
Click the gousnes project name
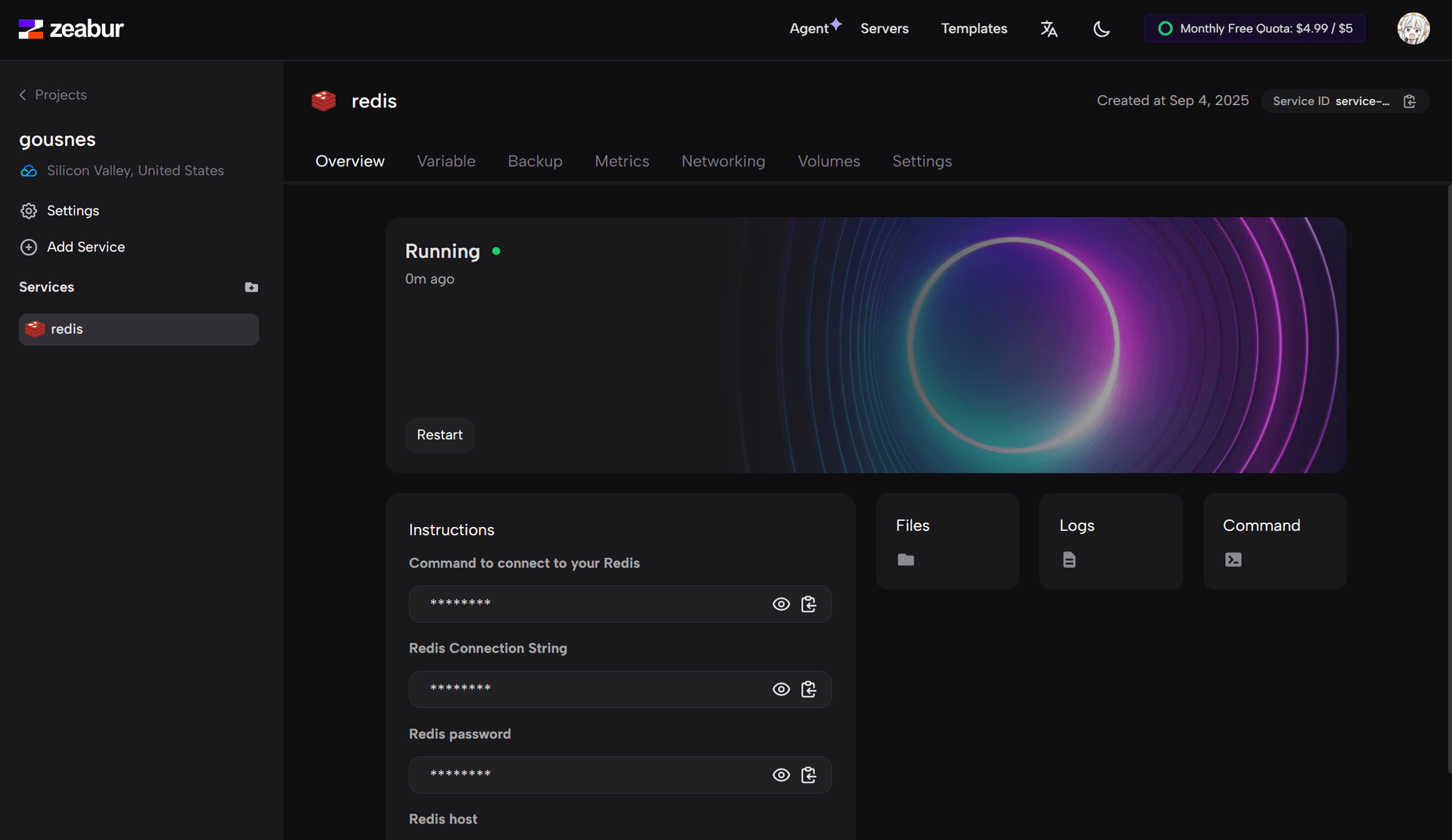pyautogui.click(x=57, y=139)
